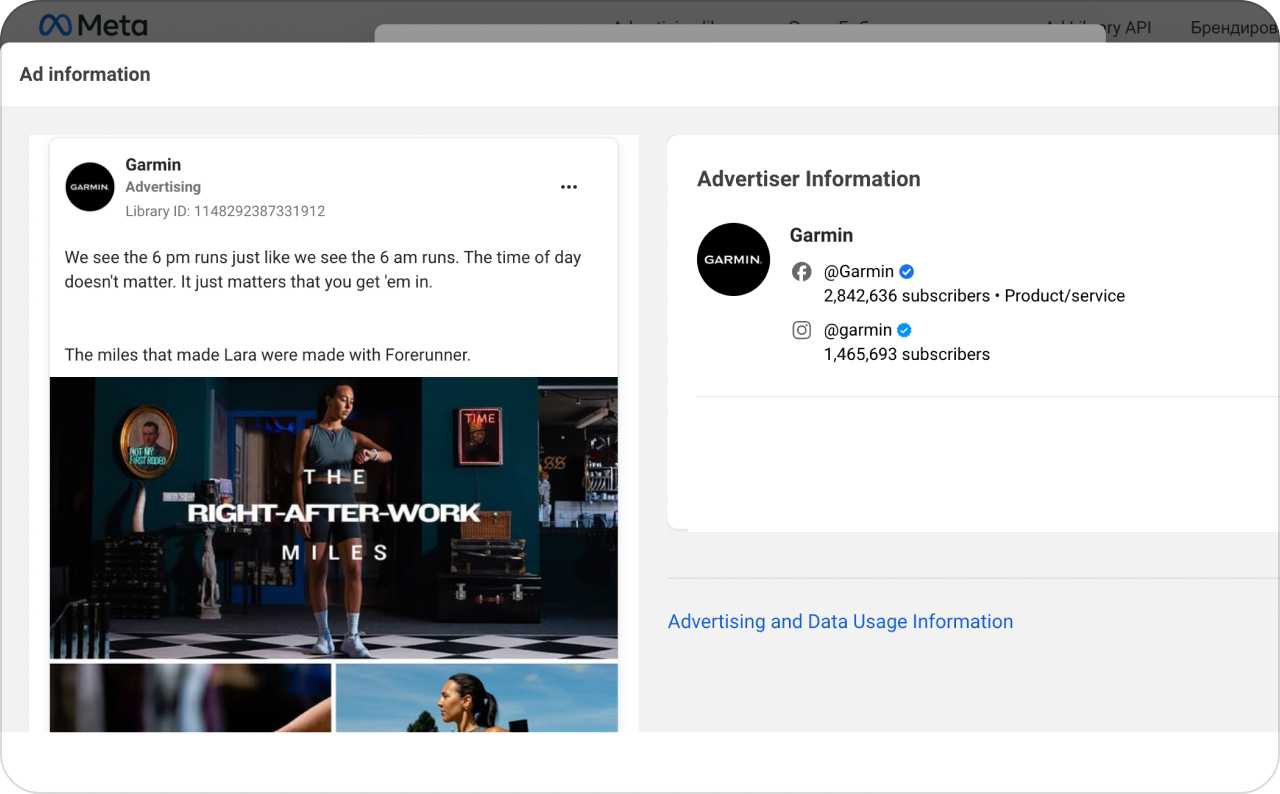
Task: Click the @Garmin Facebook handle
Action: [x=858, y=271]
